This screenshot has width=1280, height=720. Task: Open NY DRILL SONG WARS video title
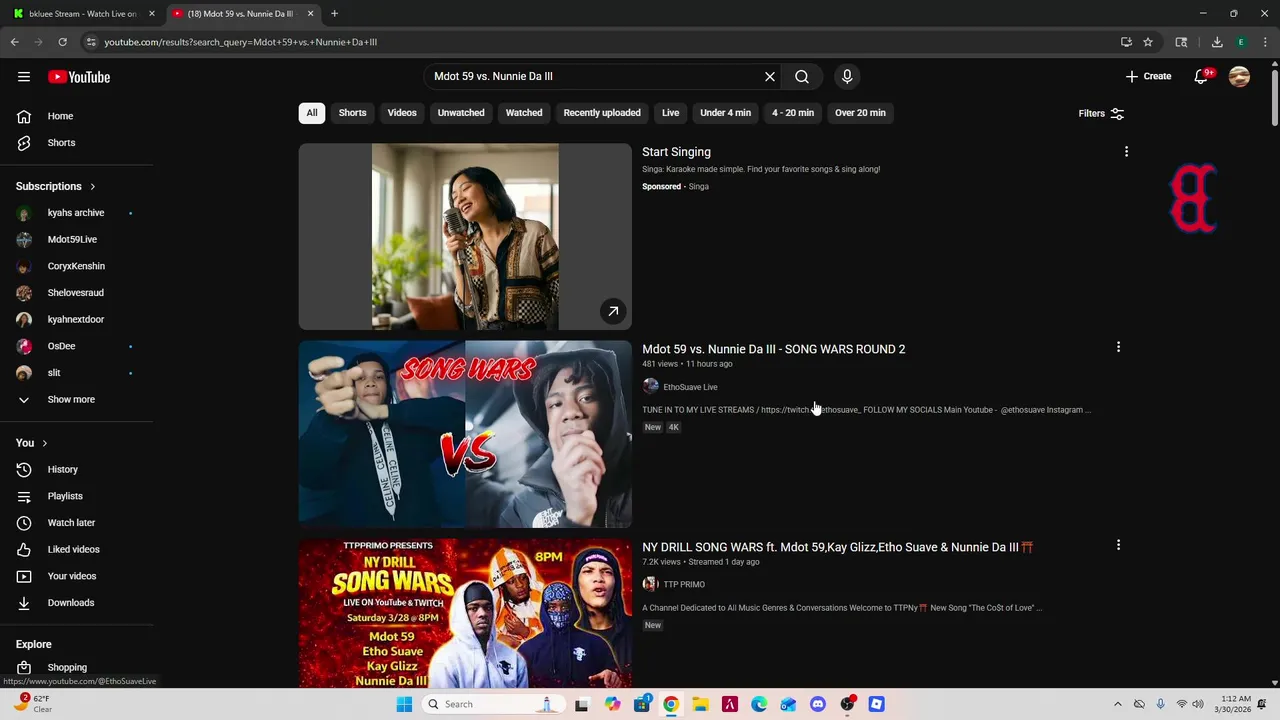837,547
